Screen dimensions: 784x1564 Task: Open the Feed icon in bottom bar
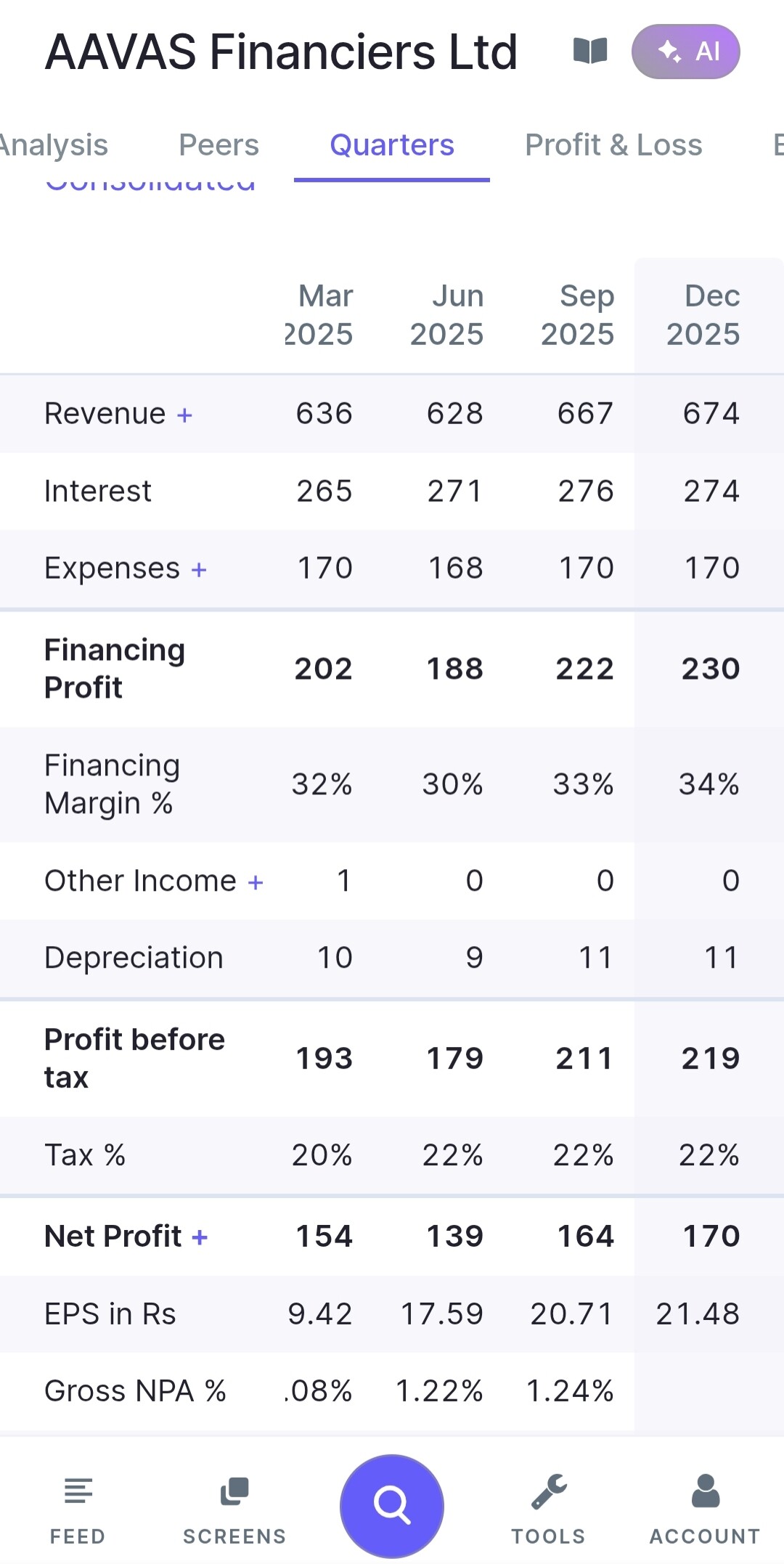point(78,1506)
